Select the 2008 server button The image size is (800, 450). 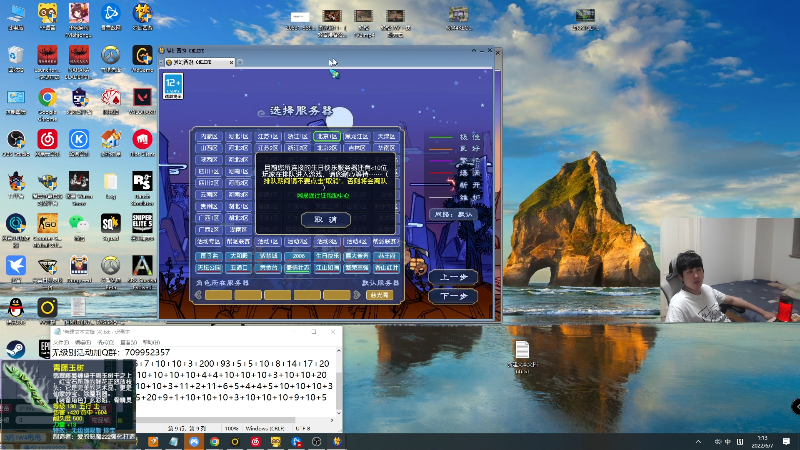(297, 256)
